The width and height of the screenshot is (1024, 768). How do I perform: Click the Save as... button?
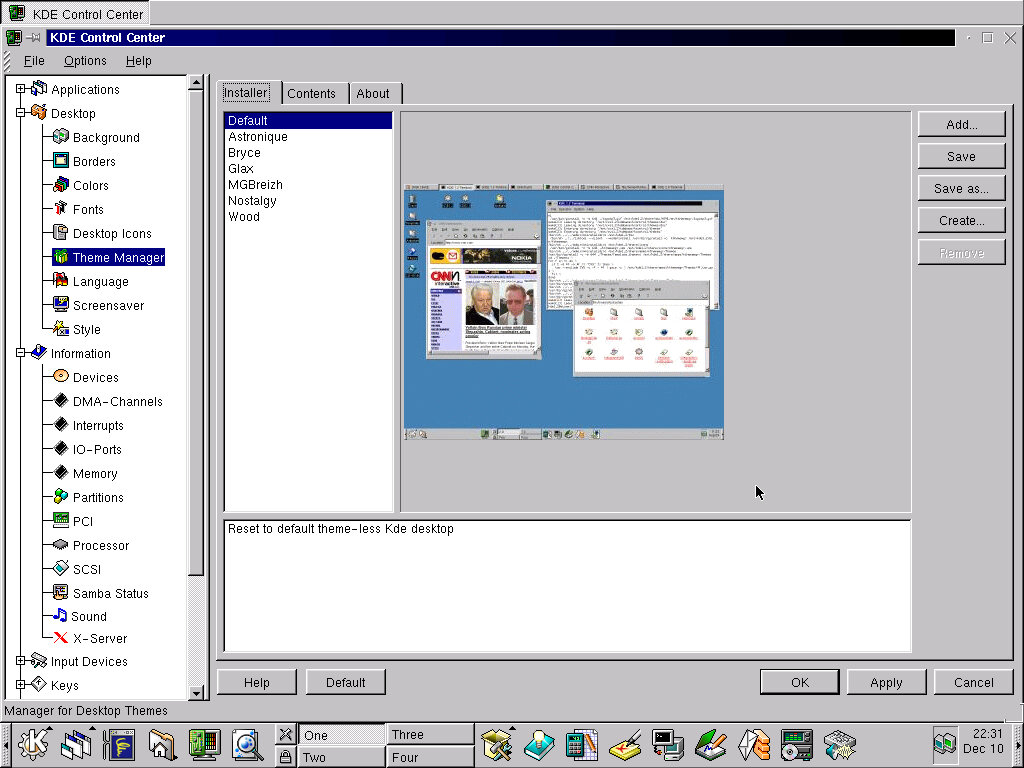961,188
